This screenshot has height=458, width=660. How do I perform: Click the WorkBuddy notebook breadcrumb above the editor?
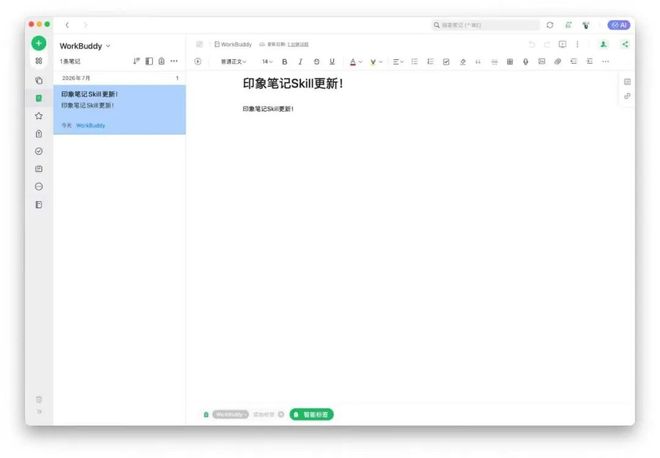pyautogui.click(x=233, y=44)
